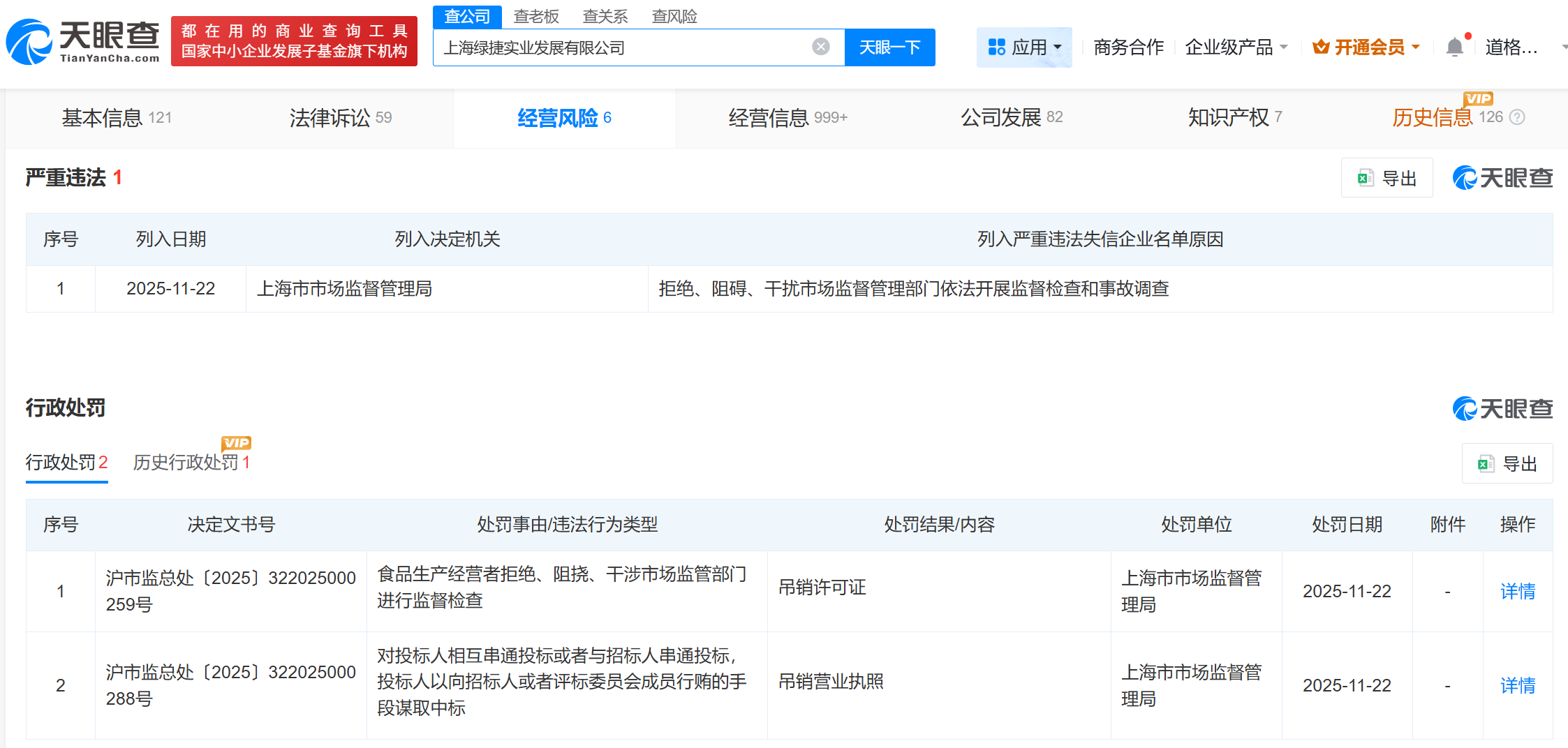The image size is (1568, 748).
Task: Click the TianYanCha logo
Action: 83,42
